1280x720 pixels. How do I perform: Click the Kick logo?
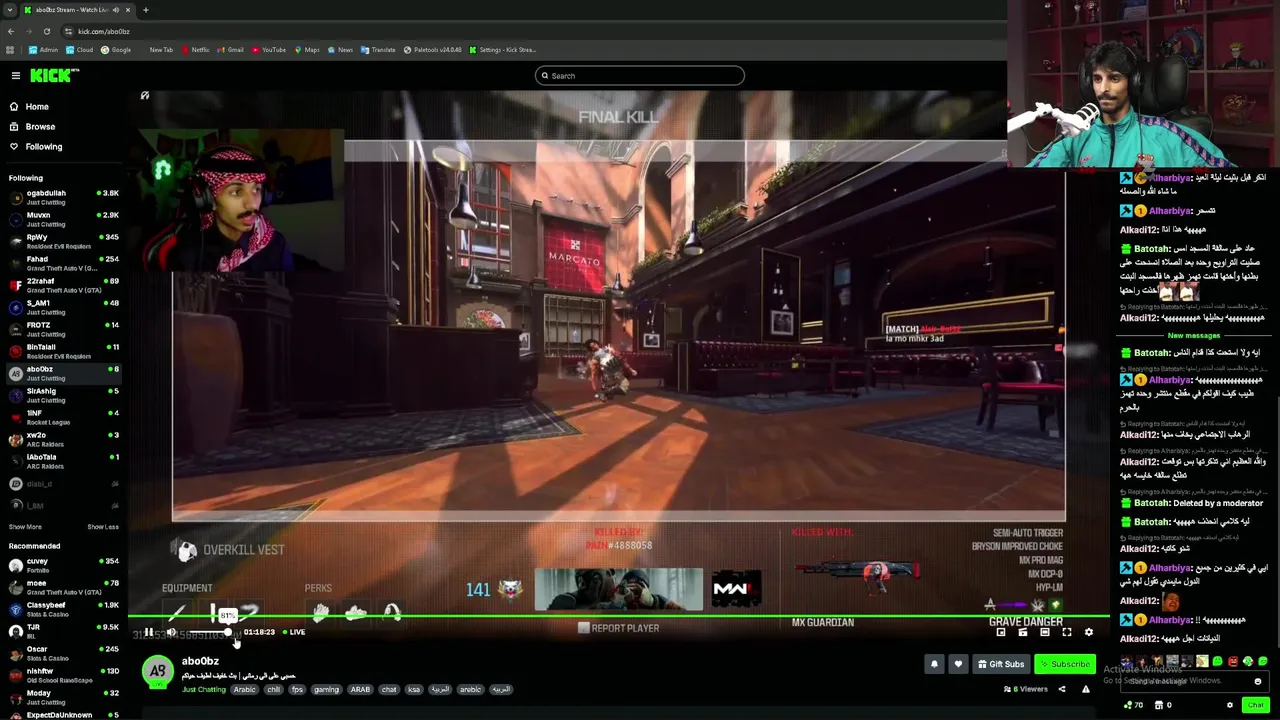pos(54,76)
